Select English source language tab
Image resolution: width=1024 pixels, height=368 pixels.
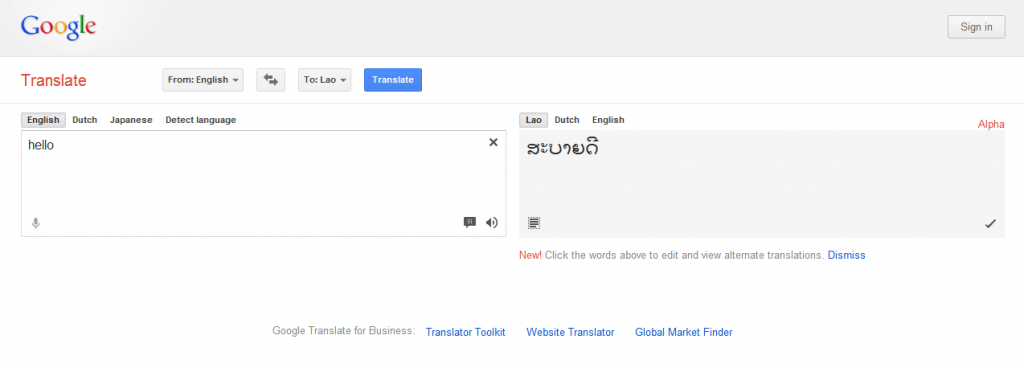pyautogui.click(x=43, y=120)
